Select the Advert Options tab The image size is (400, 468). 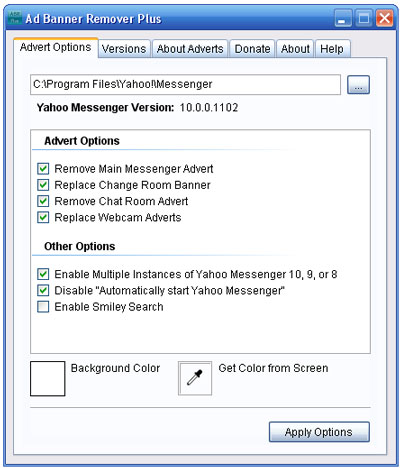pyautogui.click(x=56, y=47)
